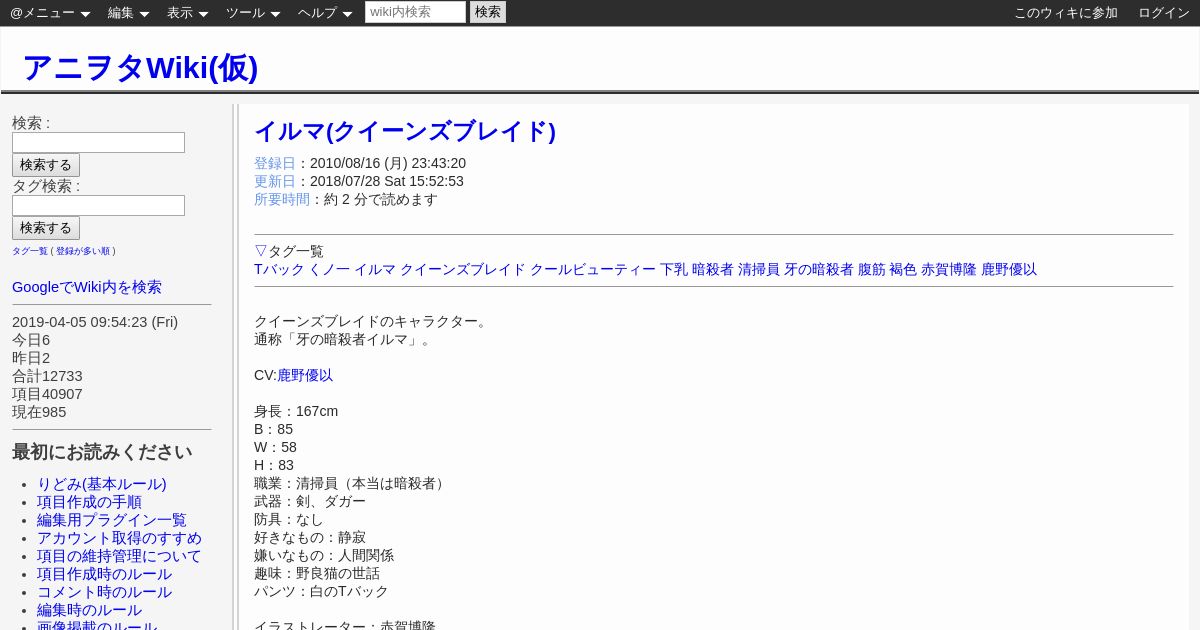The image size is (1200, 630).
Task: Focus the wiki内検索 input field
Action: click(415, 12)
